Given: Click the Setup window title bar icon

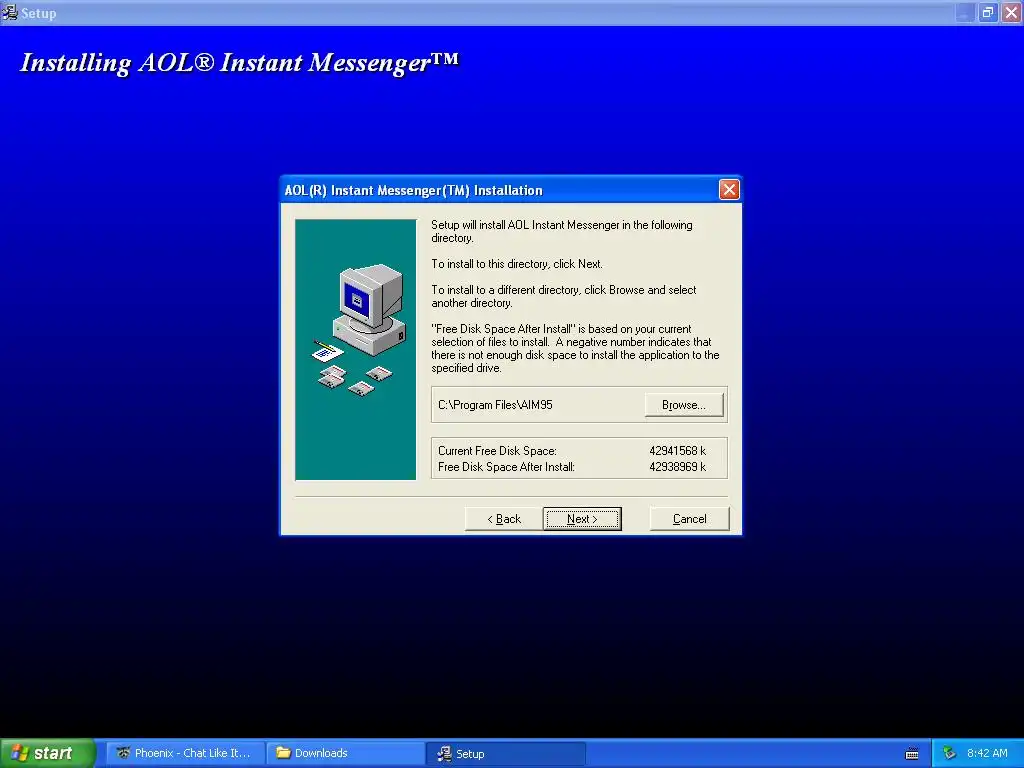Looking at the screenshot, I should (10, 12).
